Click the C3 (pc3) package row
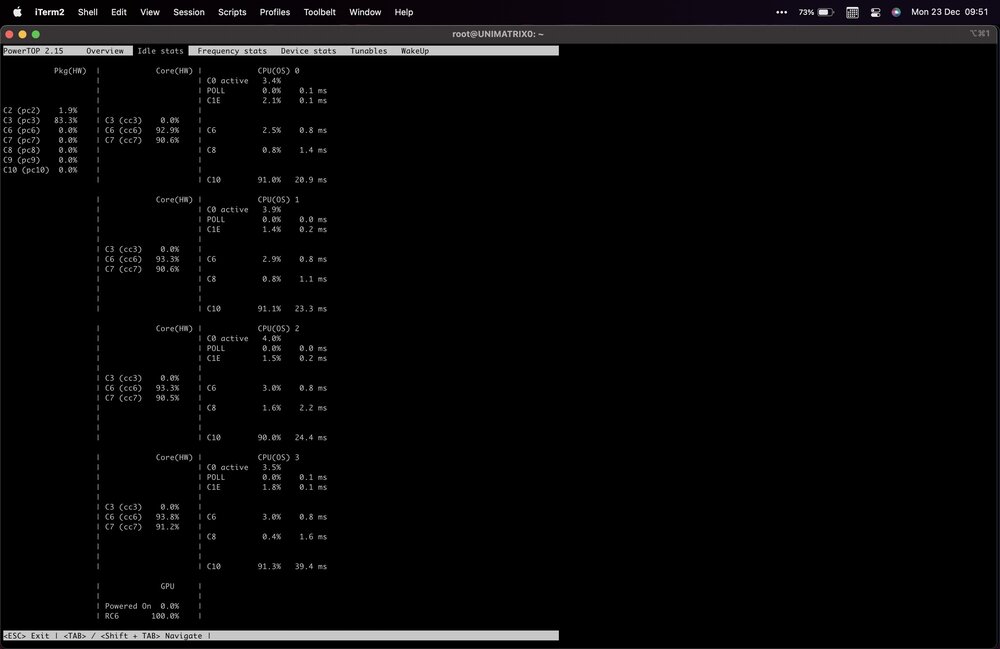Viewport: 1000px width, 649px height. click(40, 120)
